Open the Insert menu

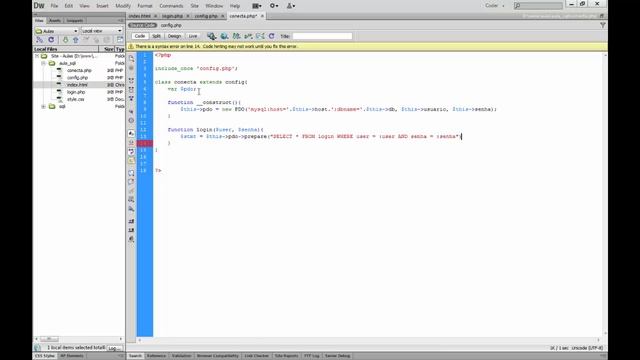102,6
